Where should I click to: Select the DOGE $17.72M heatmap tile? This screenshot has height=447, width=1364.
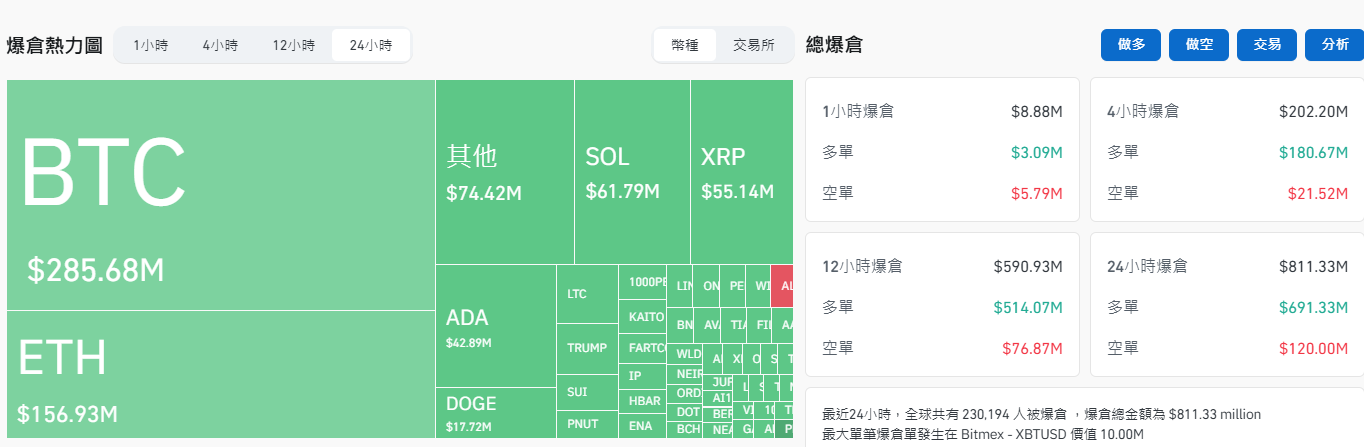point(496,413)
